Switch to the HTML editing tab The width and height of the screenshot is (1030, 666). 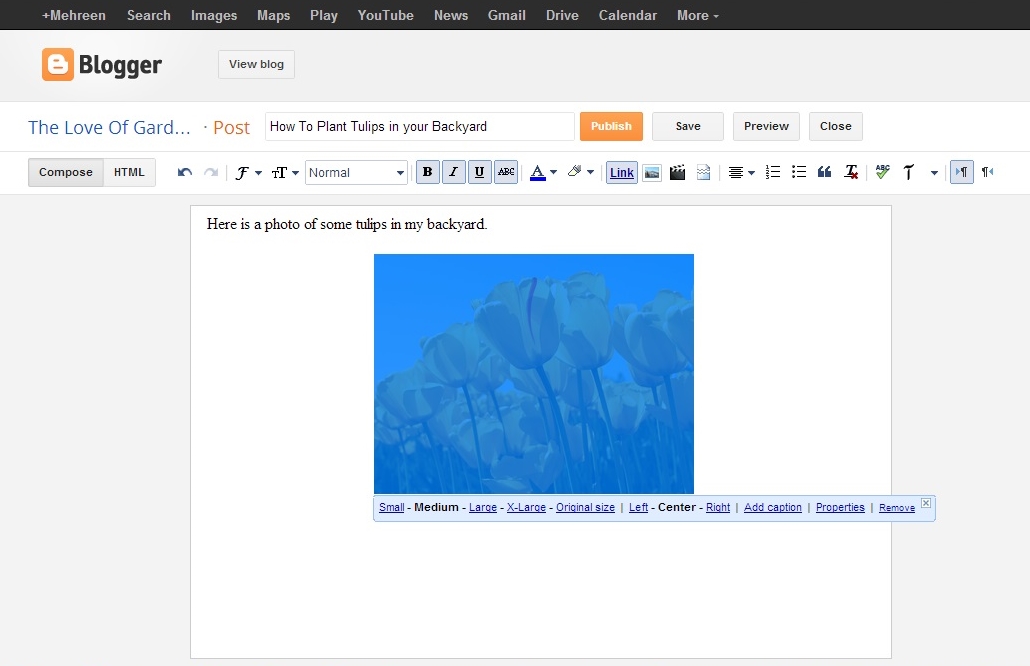(129, 172)
